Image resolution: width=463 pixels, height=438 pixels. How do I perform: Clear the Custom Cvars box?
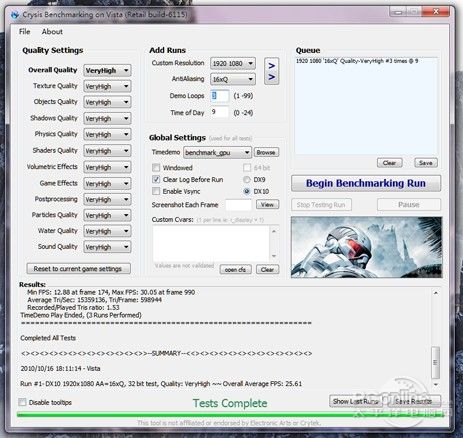pos(267,270)
